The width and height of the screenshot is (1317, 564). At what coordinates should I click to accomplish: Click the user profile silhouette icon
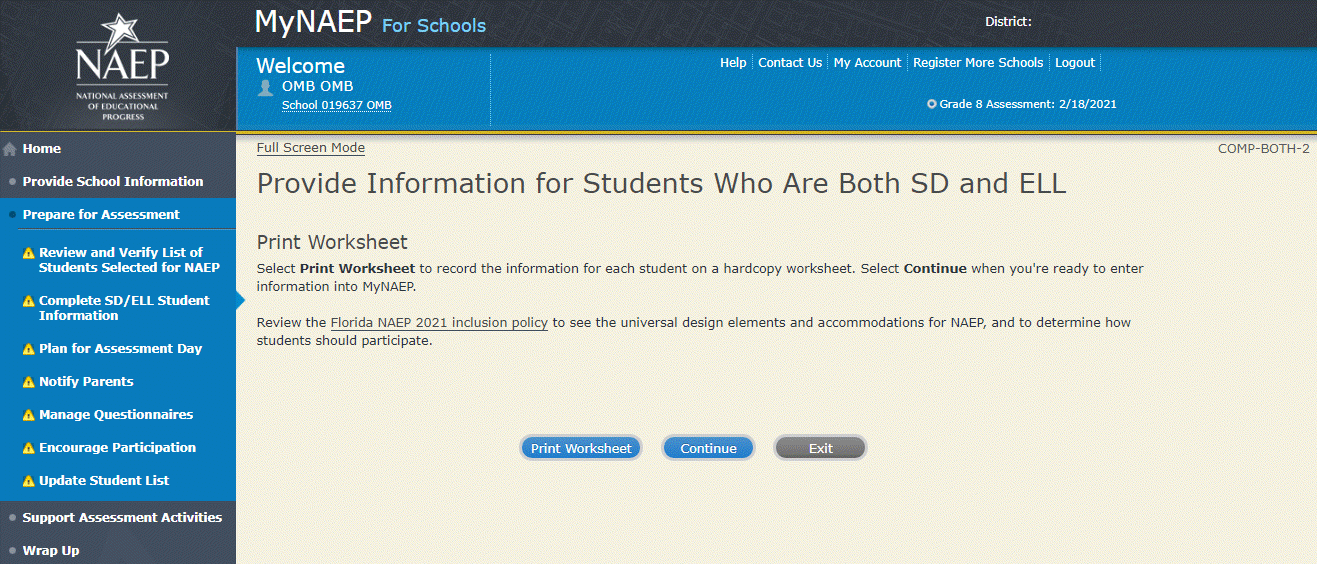tap(265, 88)
